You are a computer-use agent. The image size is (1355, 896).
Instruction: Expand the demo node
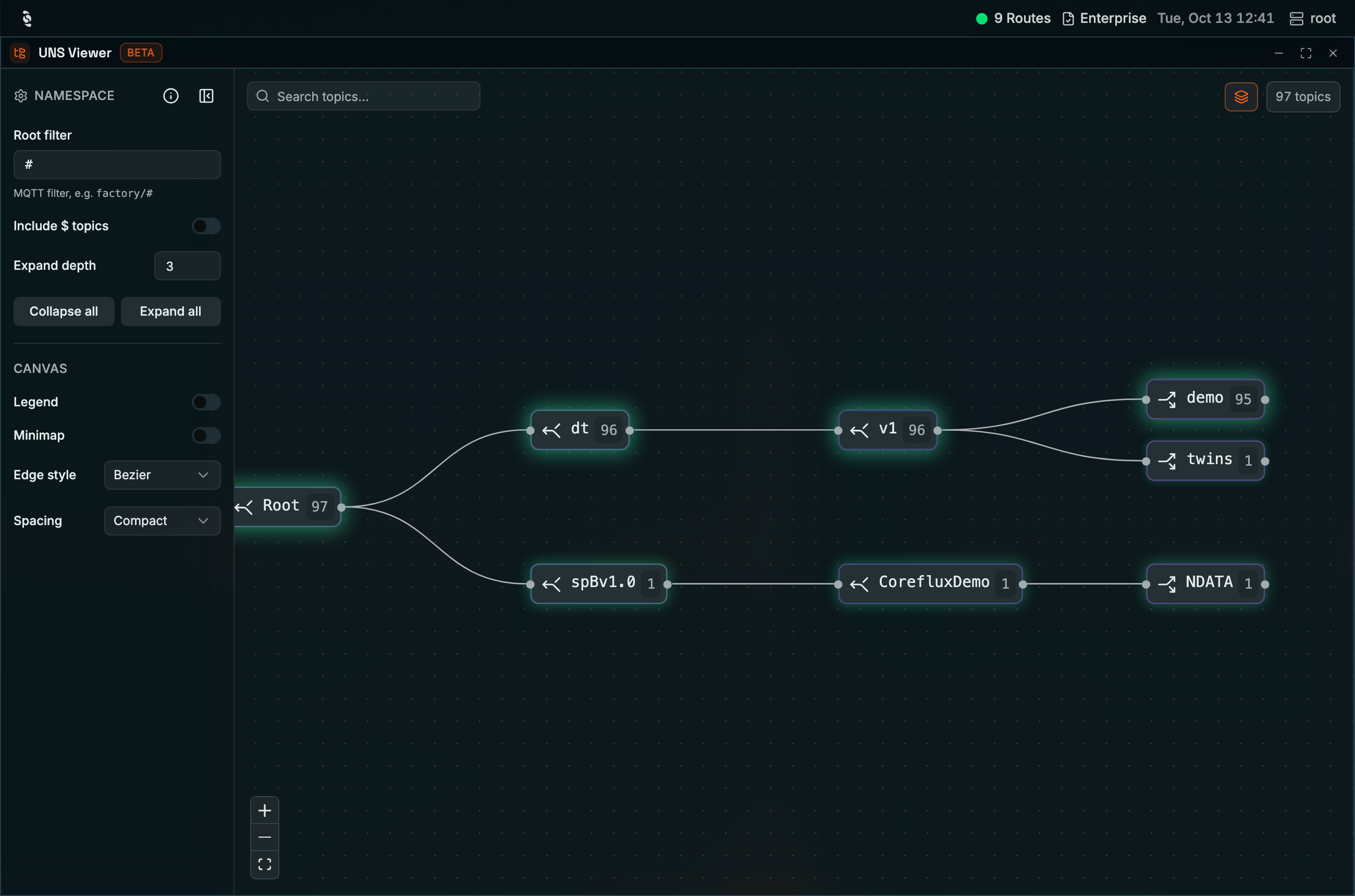1167,400
